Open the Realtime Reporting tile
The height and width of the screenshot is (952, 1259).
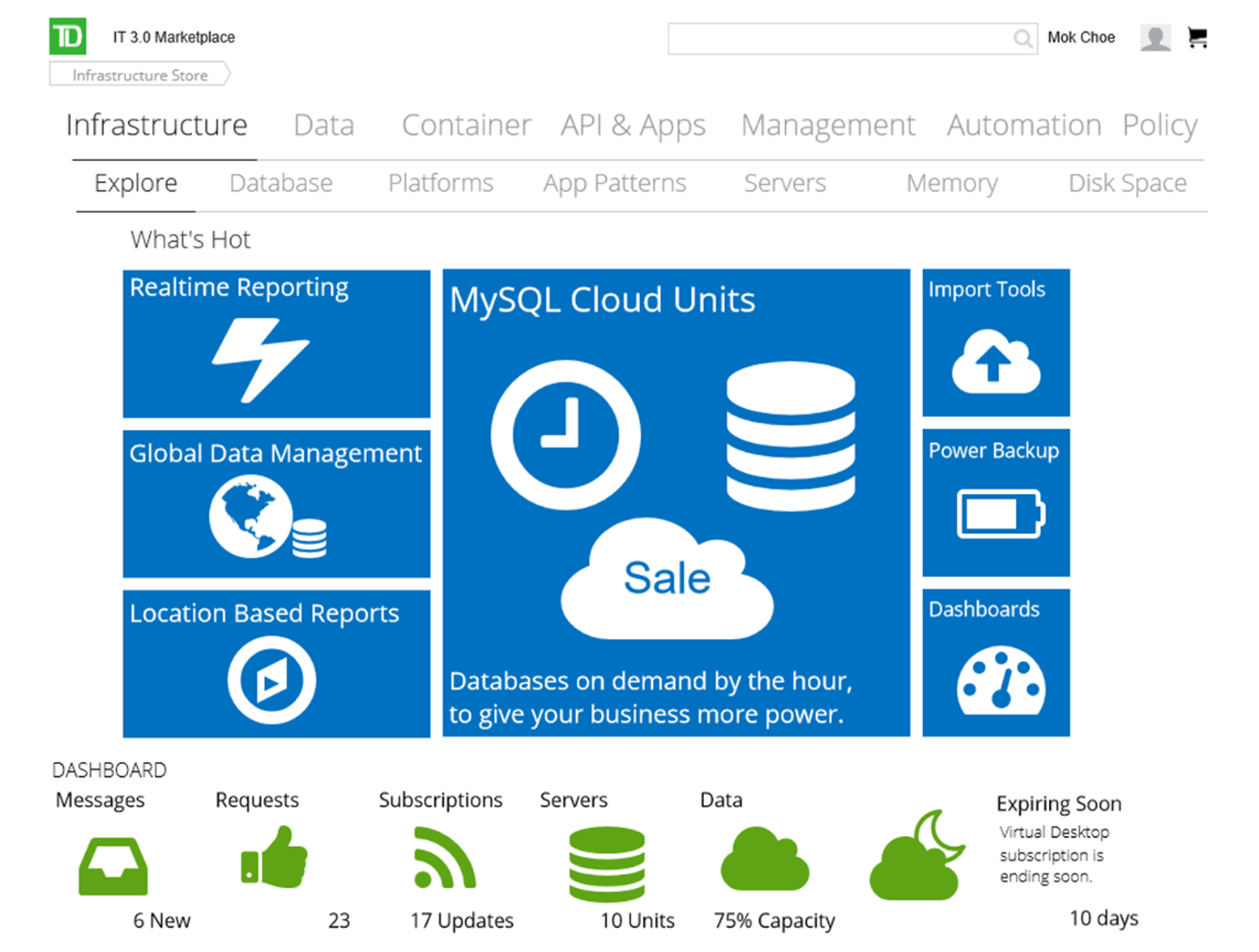pos(276,344)
